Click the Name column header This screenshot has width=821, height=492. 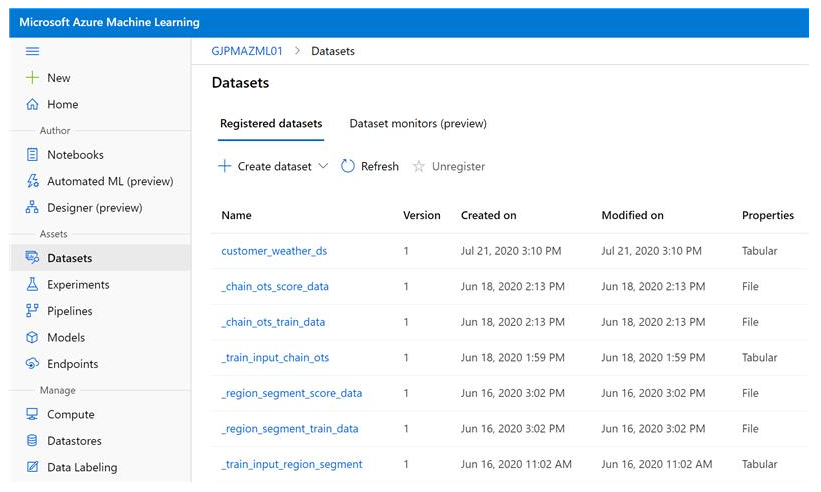tap(236, 215)
